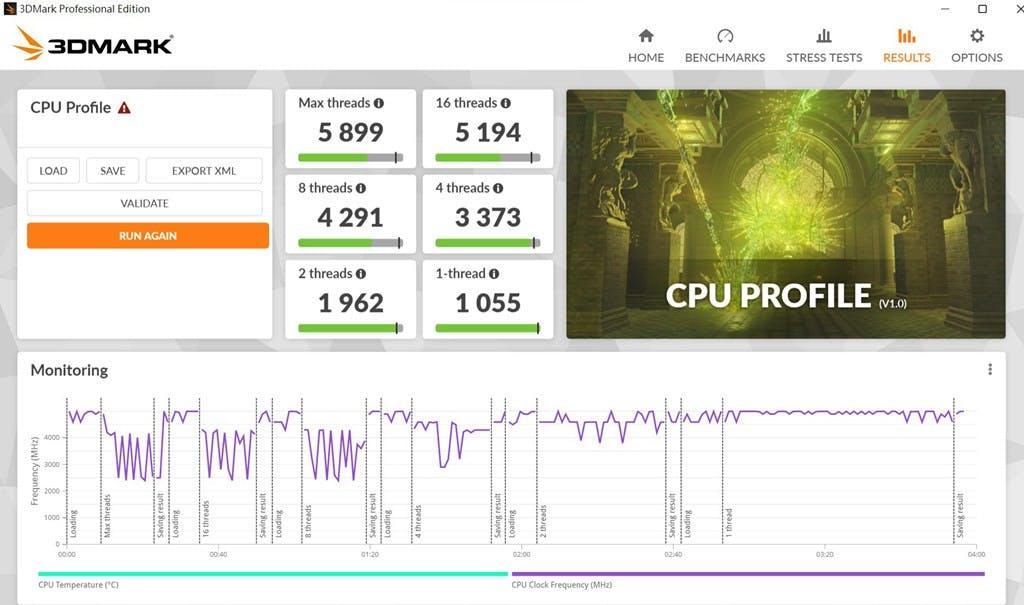Click the 2 threads info icon
This screenshot has width=1024, height=605.
(x=360, y=274)
